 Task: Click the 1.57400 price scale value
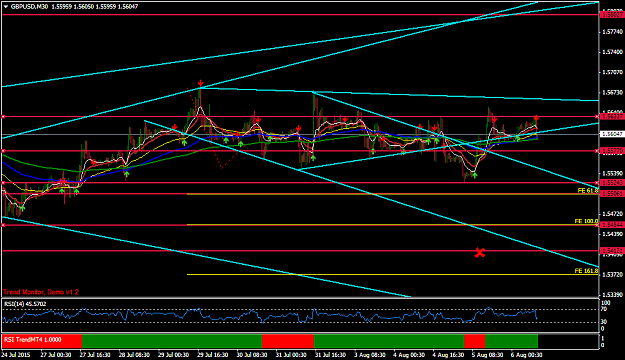(613, 52)
